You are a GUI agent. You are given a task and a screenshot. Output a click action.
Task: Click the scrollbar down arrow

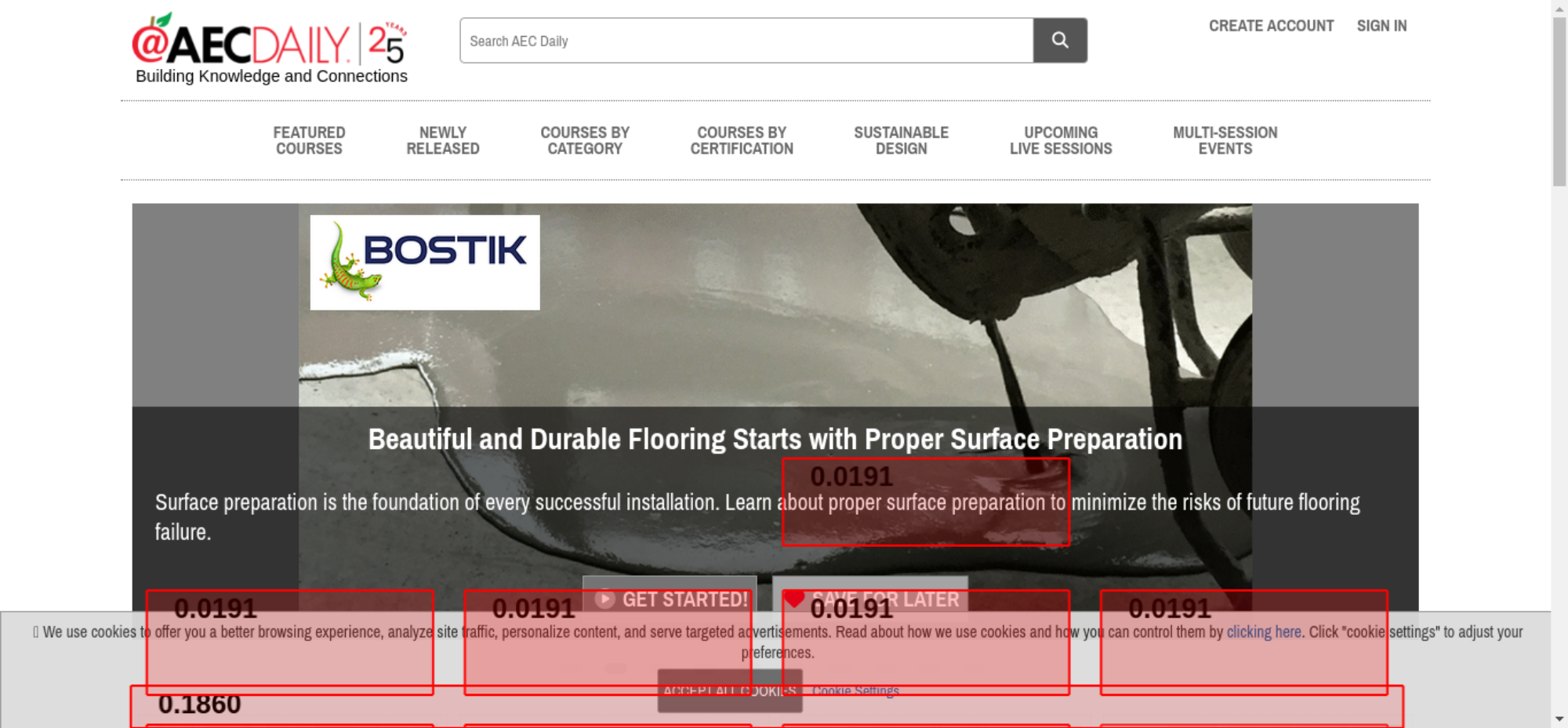[1559, 719]
